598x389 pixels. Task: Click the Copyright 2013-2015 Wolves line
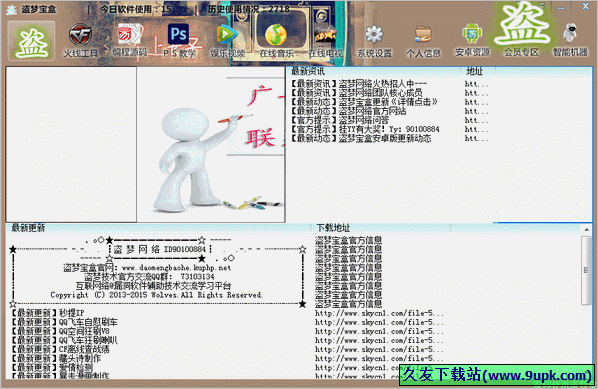[156, 295]
